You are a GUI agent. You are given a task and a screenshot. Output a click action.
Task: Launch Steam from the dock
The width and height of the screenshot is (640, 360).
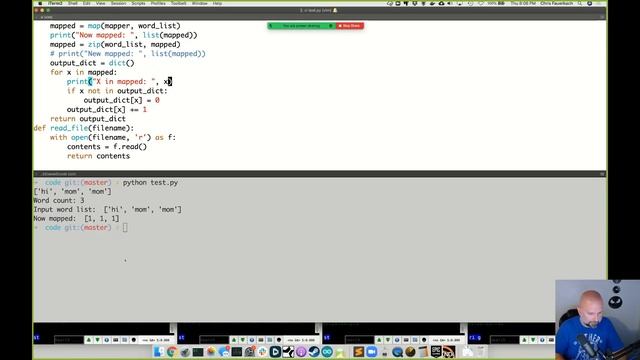click(x=314, y=351)
